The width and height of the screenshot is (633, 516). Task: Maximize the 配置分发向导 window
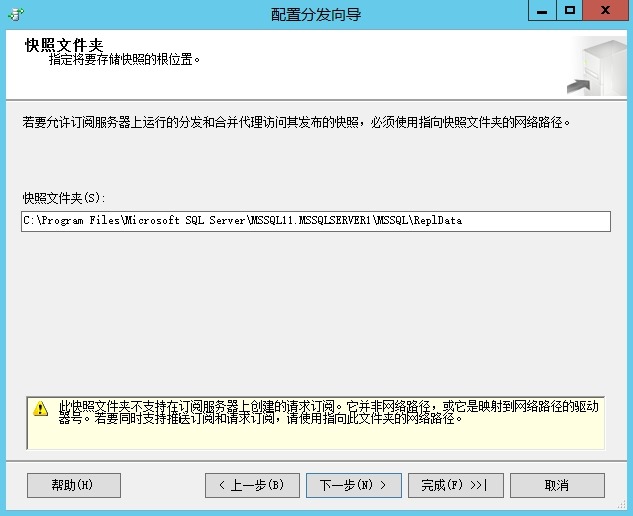[x=569, y=11]
